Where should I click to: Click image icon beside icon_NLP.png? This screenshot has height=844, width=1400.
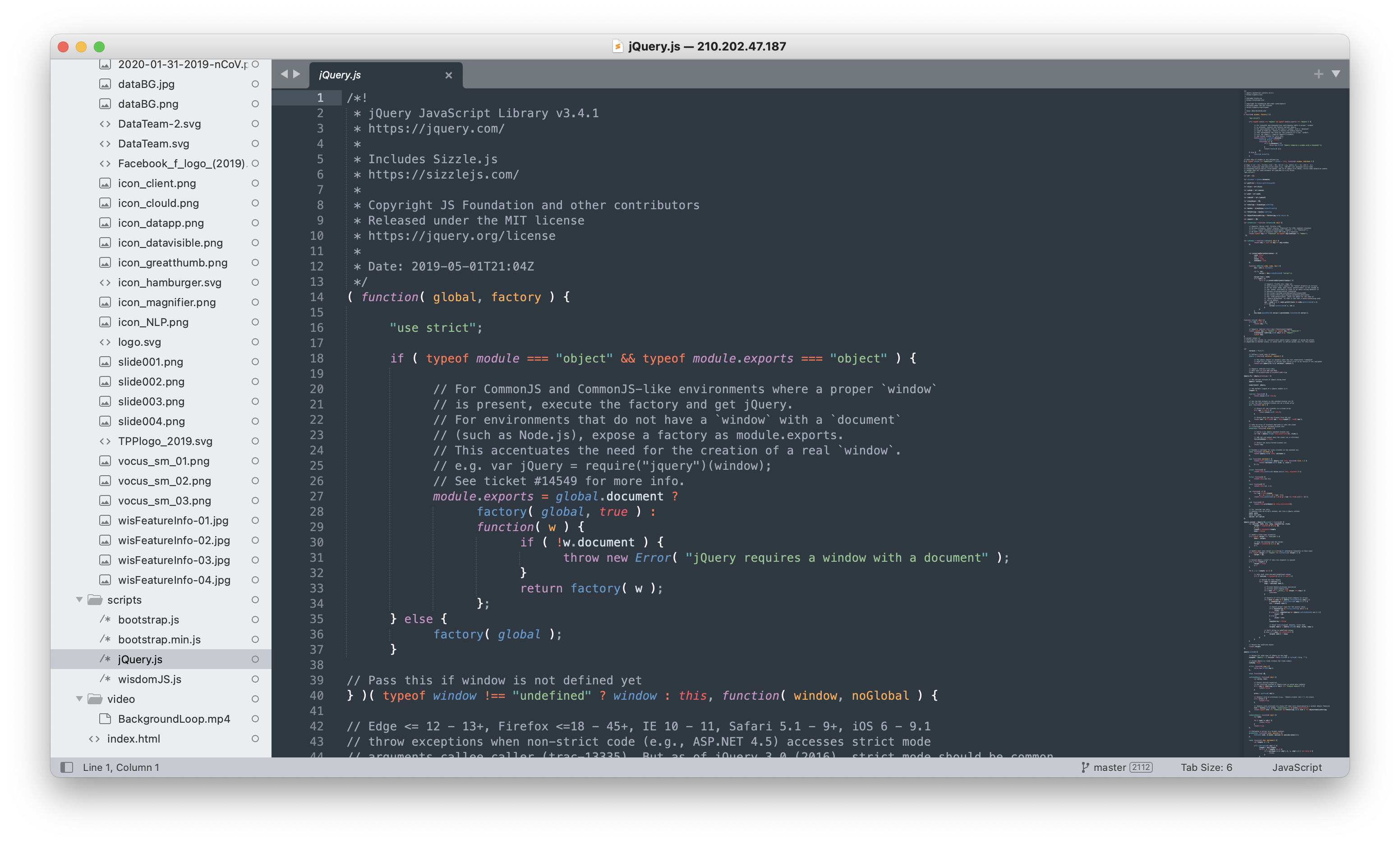tap(105, 322)
